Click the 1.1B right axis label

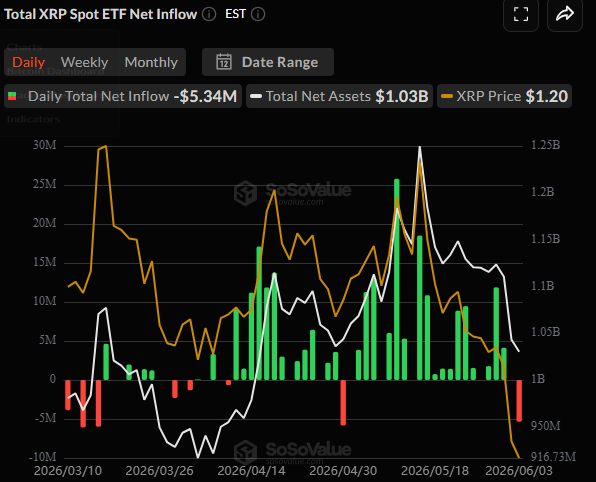click(x=542, y=286)
